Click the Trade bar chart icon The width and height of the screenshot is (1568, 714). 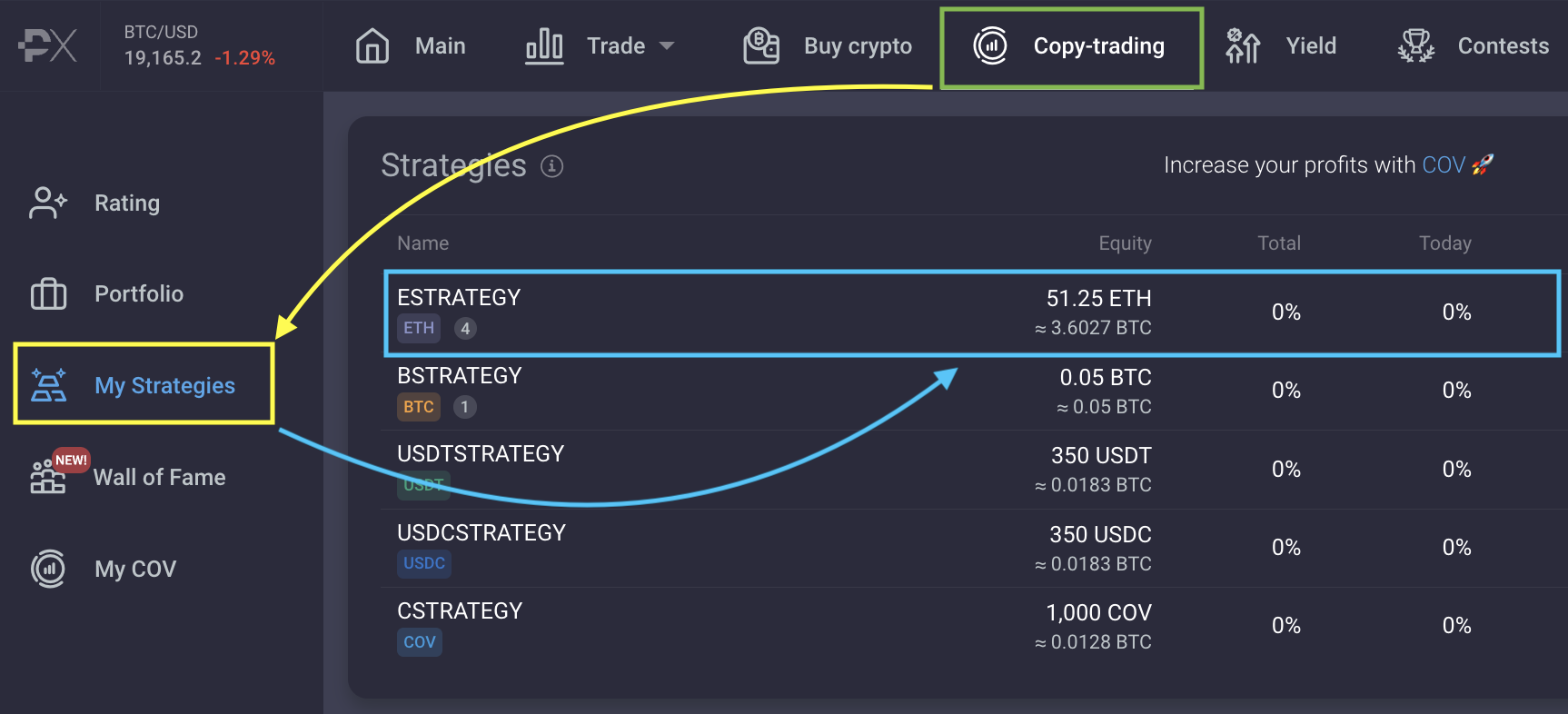(x=544, y=45)
